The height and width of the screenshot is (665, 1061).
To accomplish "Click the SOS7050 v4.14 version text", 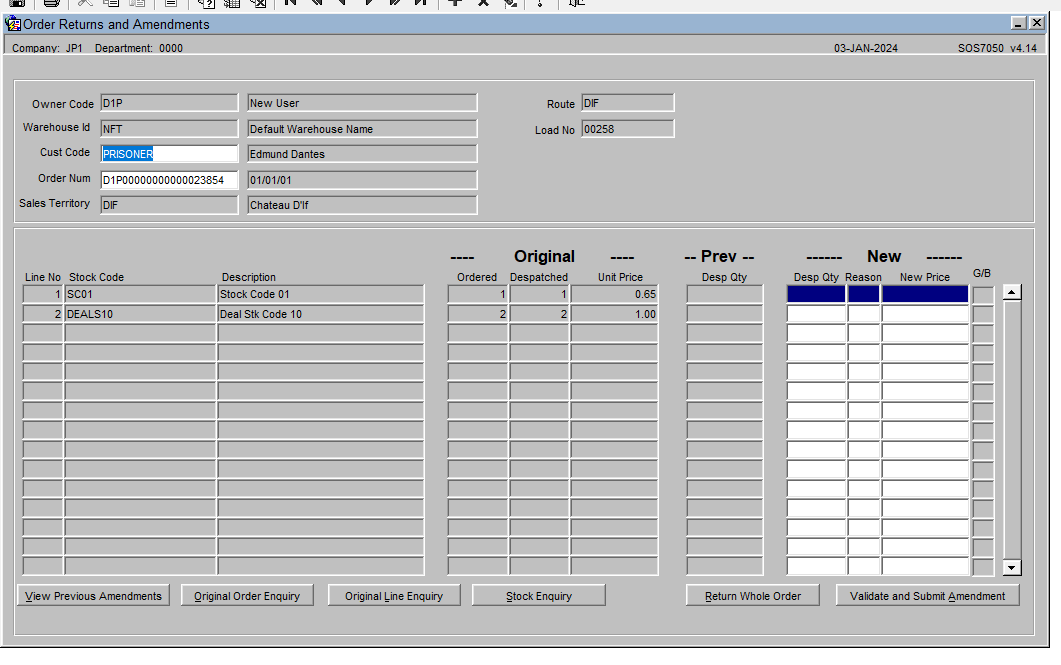I will pos(997,48).
